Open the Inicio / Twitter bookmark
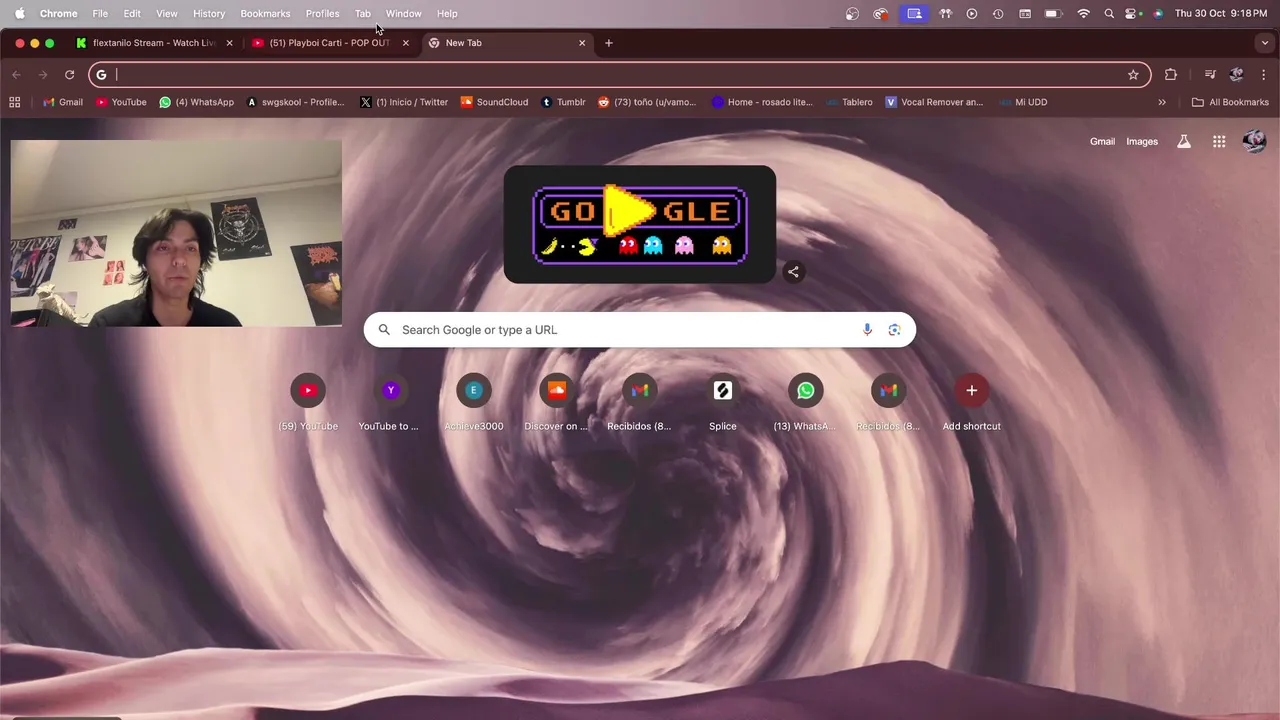Viewport: 1280px width, 720px height. tap(404, 102)
